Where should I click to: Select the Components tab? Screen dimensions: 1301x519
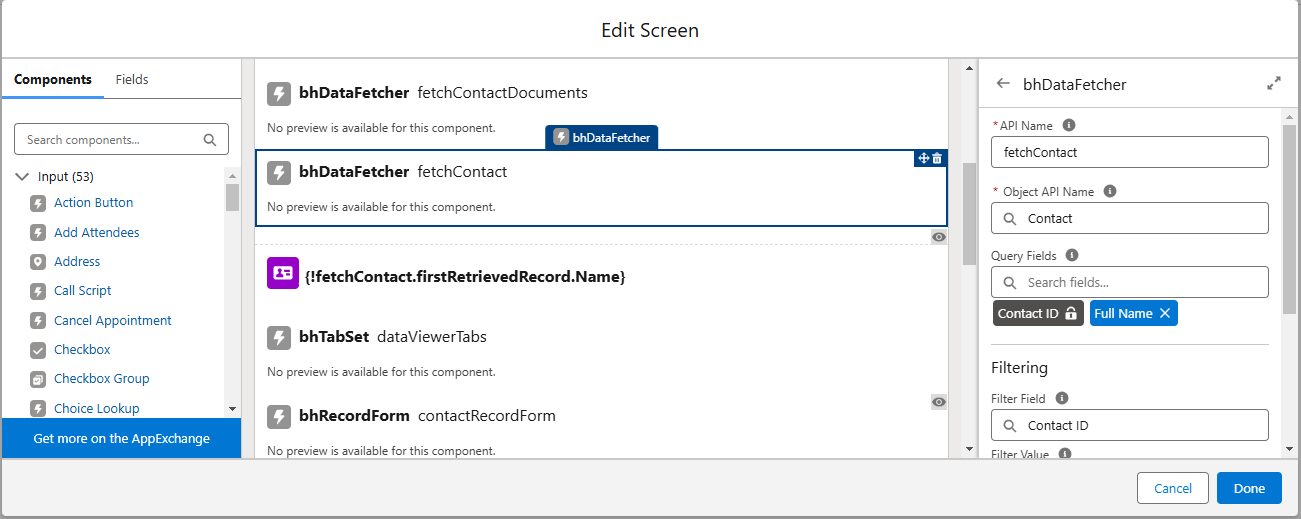pos(53,79)
